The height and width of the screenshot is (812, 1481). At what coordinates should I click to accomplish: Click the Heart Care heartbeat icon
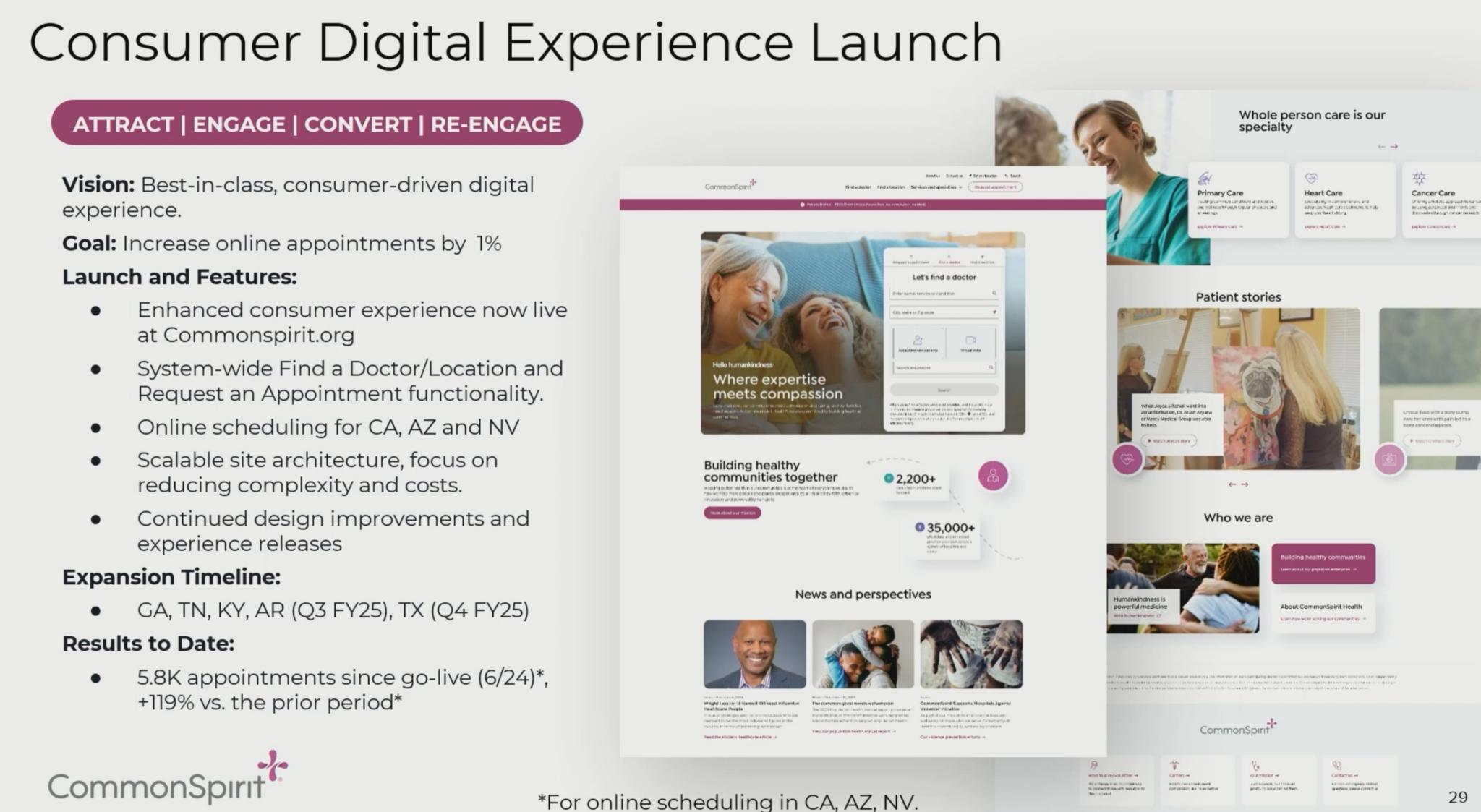1311,178
